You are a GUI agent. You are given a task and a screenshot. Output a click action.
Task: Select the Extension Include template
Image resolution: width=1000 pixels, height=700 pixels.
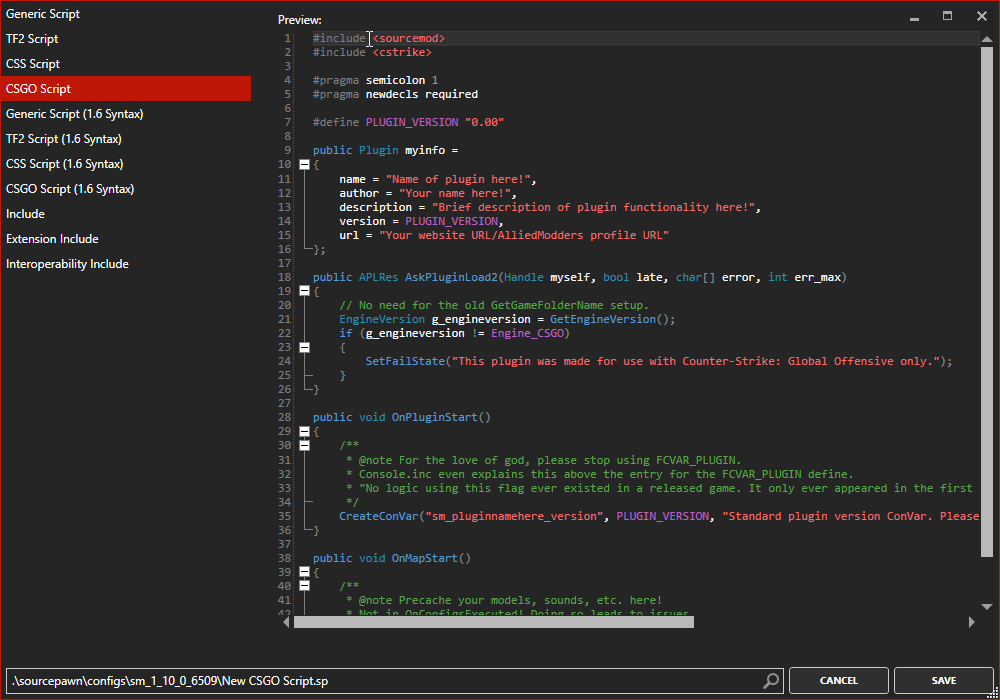[x=126, y=238]
